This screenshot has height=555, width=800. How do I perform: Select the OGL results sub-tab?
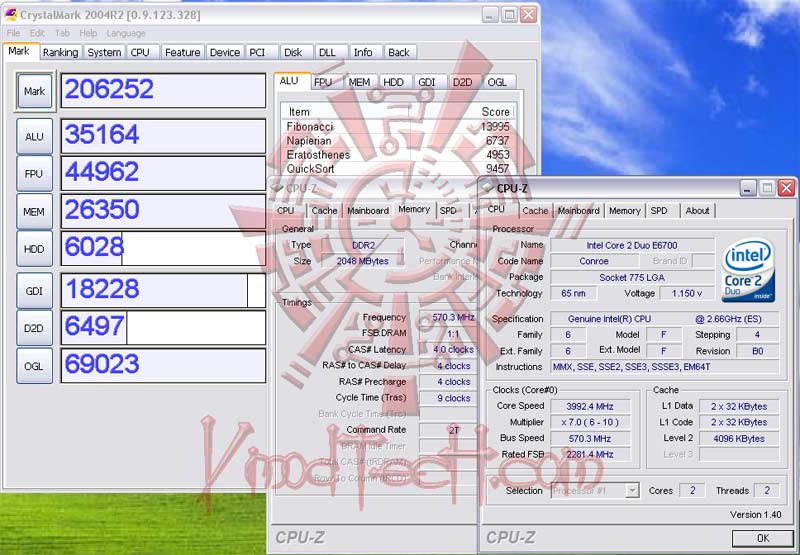(497, 82)
